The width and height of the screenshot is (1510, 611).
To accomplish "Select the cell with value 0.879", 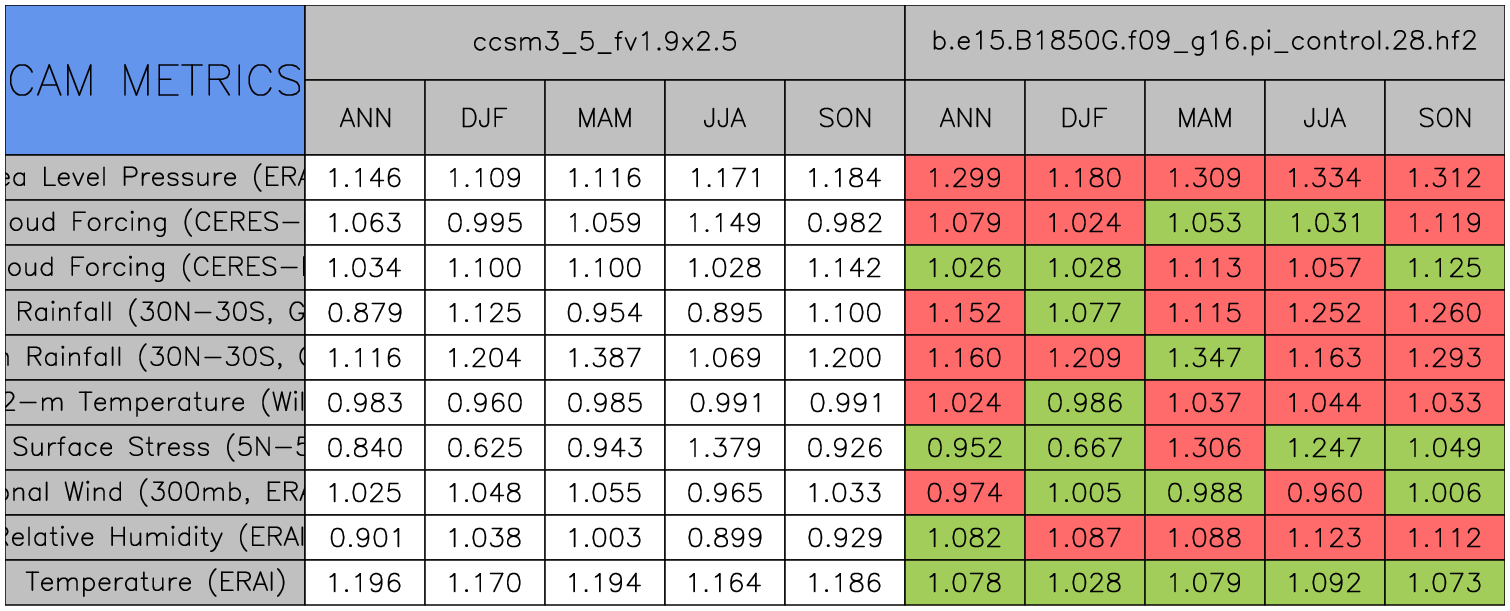I will 365,312.
